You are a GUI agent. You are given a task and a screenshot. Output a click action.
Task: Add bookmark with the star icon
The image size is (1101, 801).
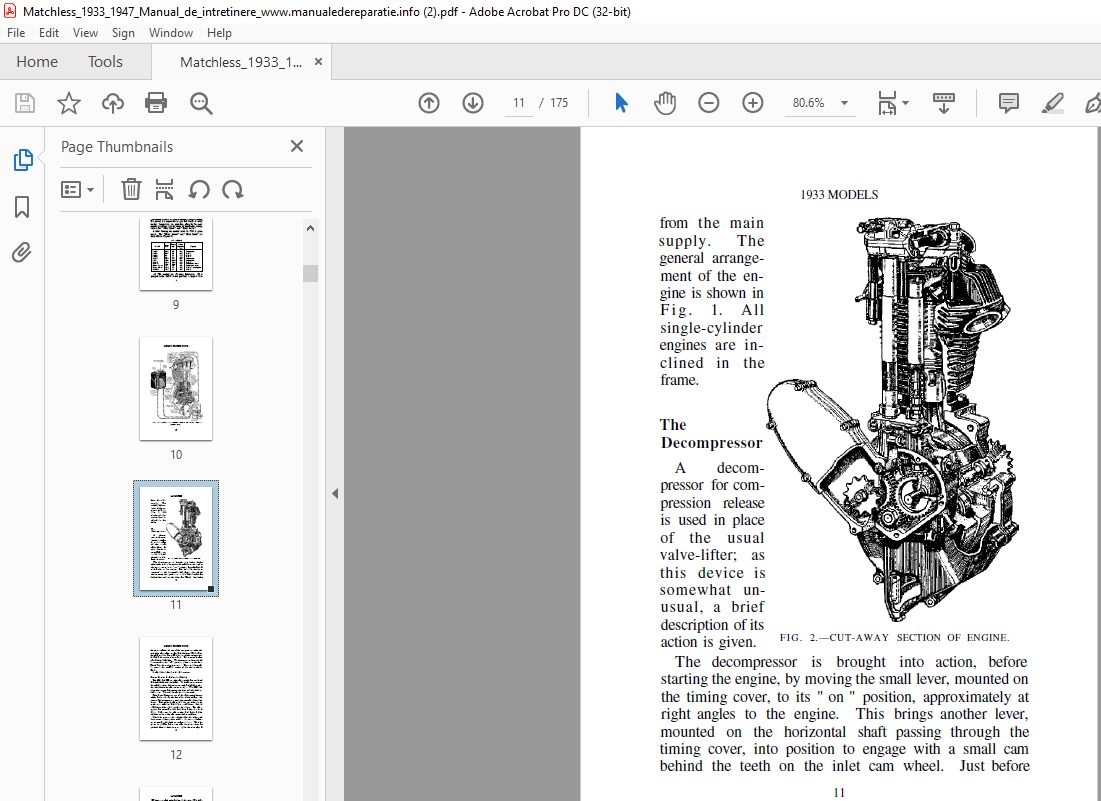69,103
